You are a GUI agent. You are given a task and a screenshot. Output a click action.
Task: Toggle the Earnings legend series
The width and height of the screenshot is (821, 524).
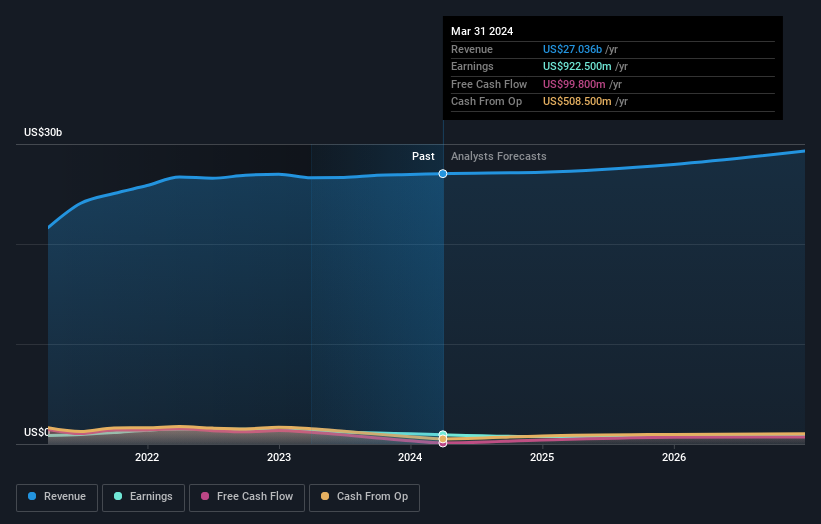coord(143,497)
